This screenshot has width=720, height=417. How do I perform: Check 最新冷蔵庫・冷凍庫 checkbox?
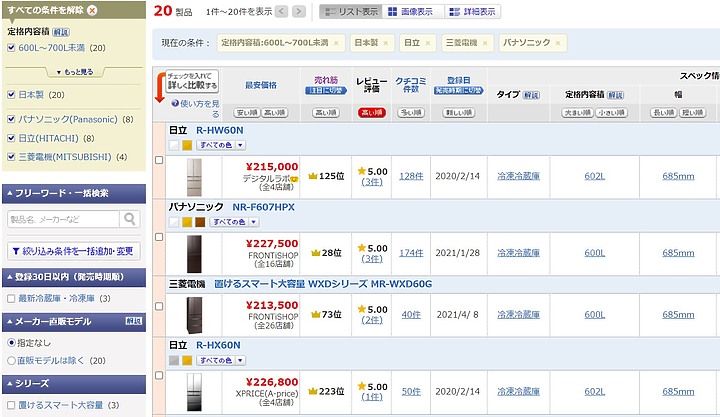point(11,299)
